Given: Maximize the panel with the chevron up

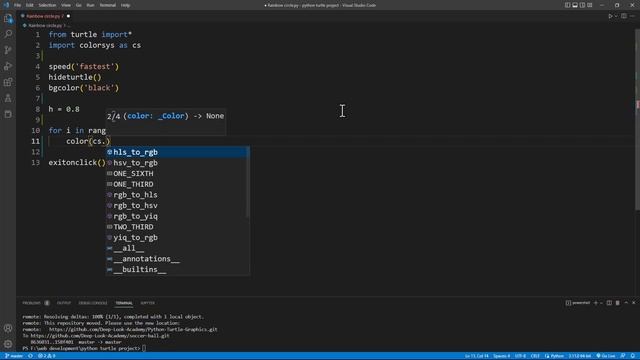Looking at the screenshot, I should point(626,303).
